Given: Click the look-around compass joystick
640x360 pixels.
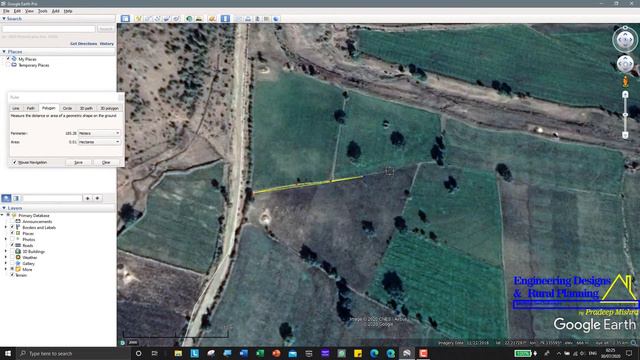Looking at the screenshot, I should point(625,40).
